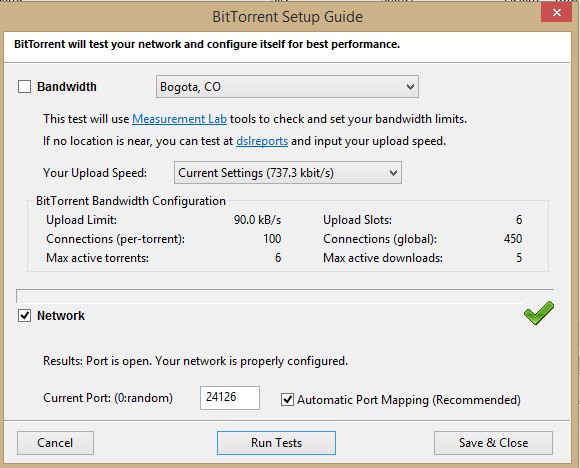Screen dimensions: 580x468
Task: Open the Bogota, CO location dropdown
Action: pyautogui.click(x=287, y=87)
